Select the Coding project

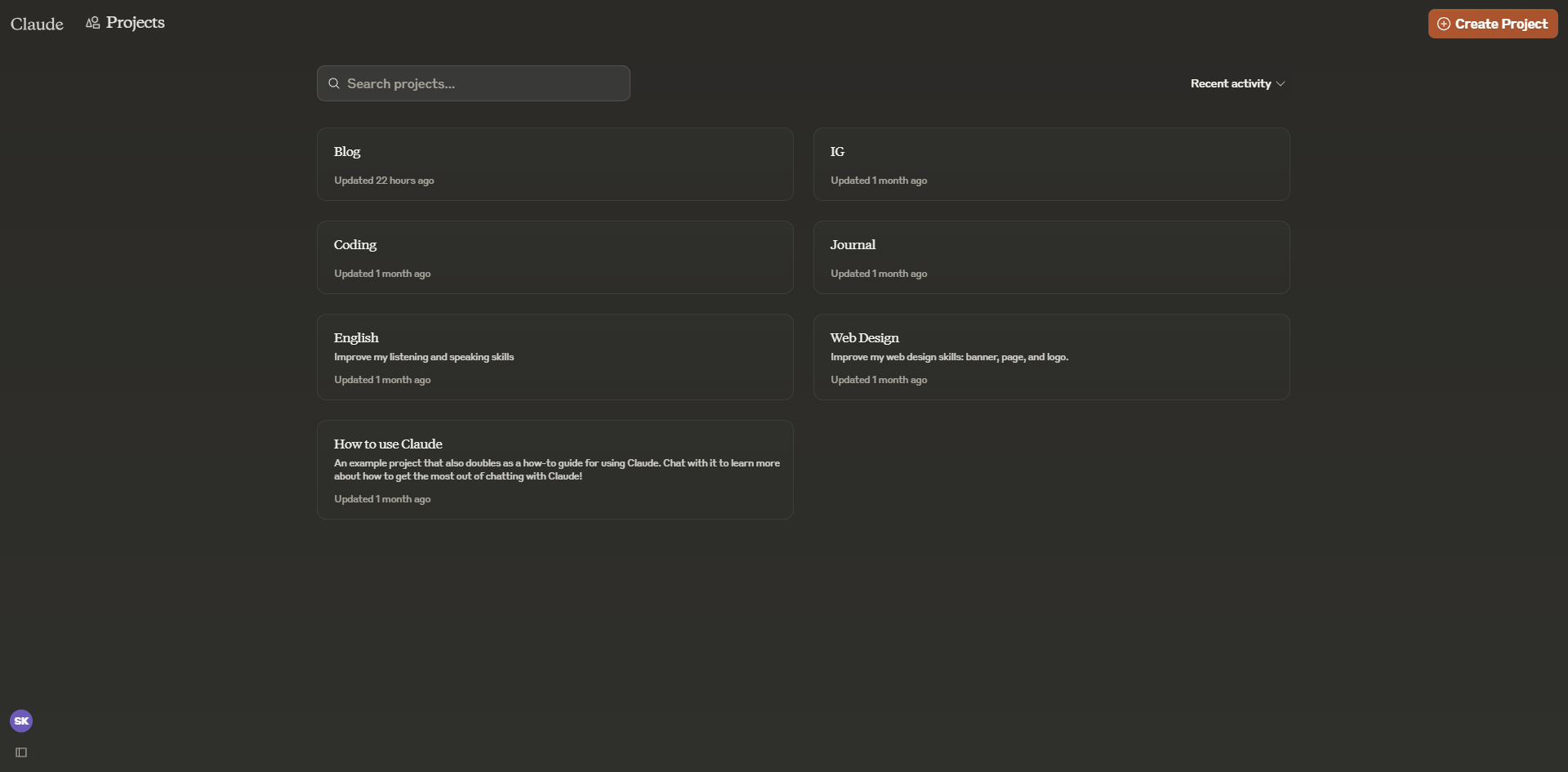coord(555,257)
